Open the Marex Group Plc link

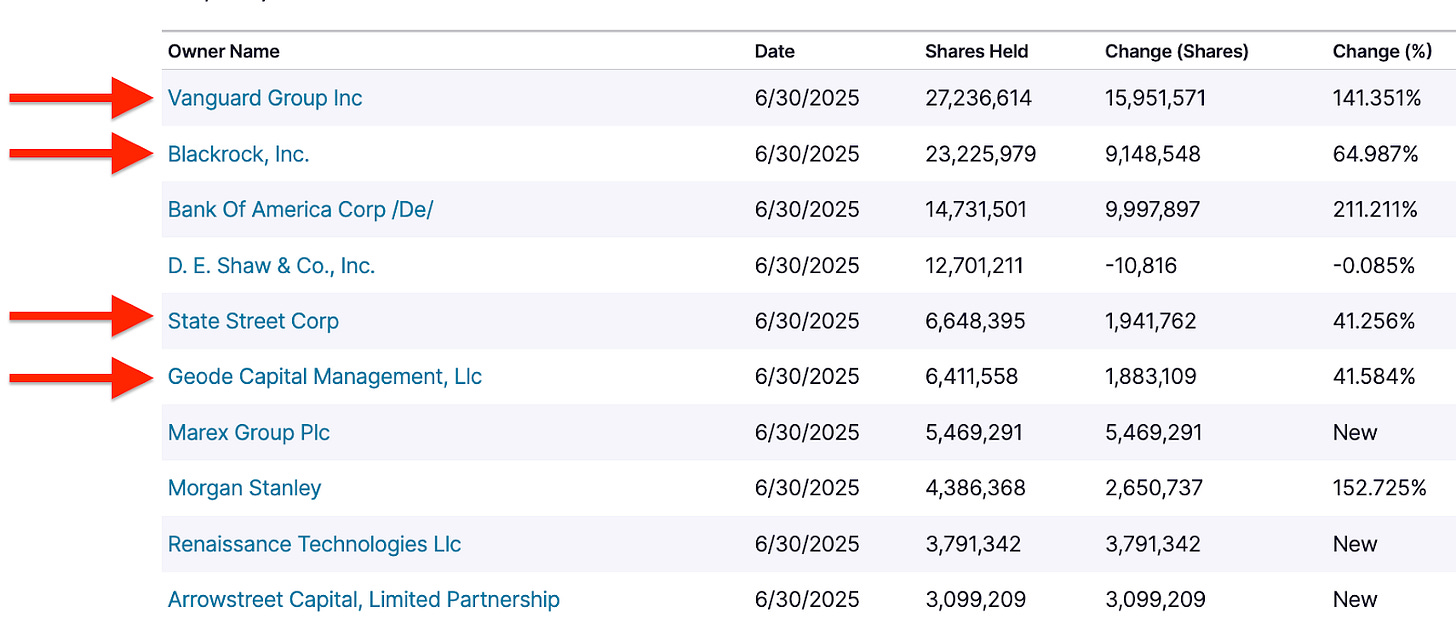click(248, 433)
